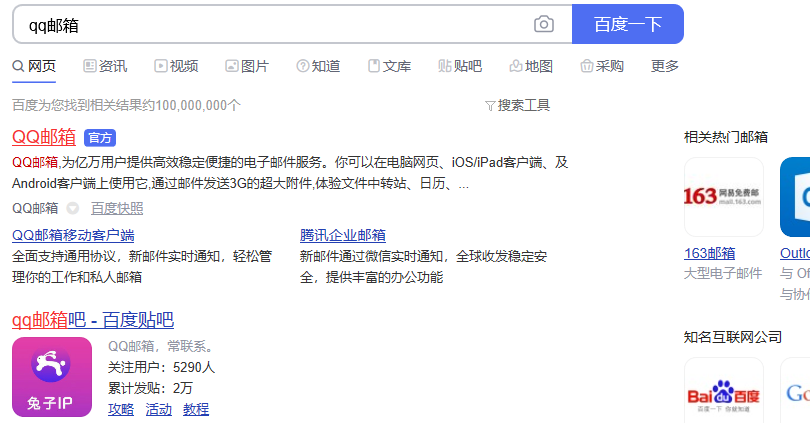The width and height of the screenshot is (810, 423).
Task: Click the text 累计发贴：2万
Action: (x=150, y=388)
